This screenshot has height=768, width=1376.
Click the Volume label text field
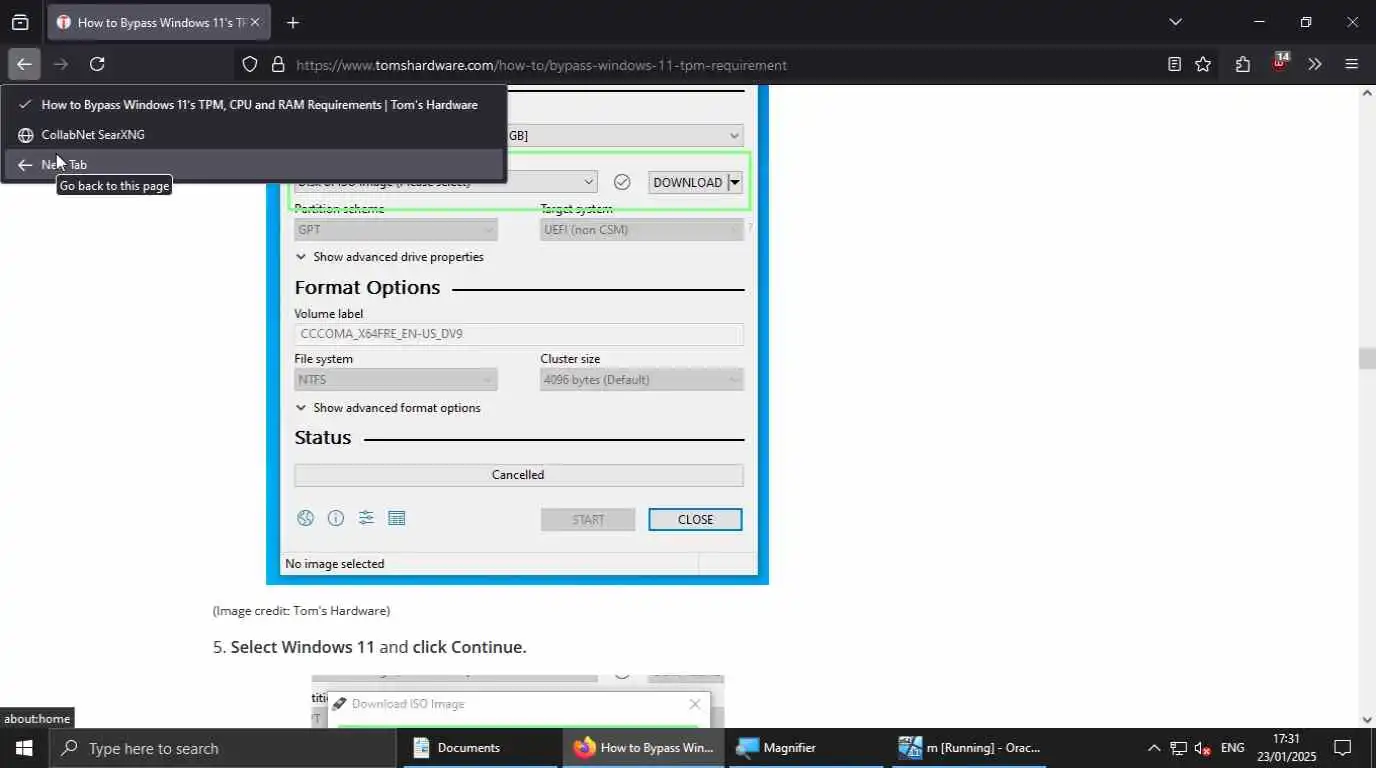click(519, 334)
